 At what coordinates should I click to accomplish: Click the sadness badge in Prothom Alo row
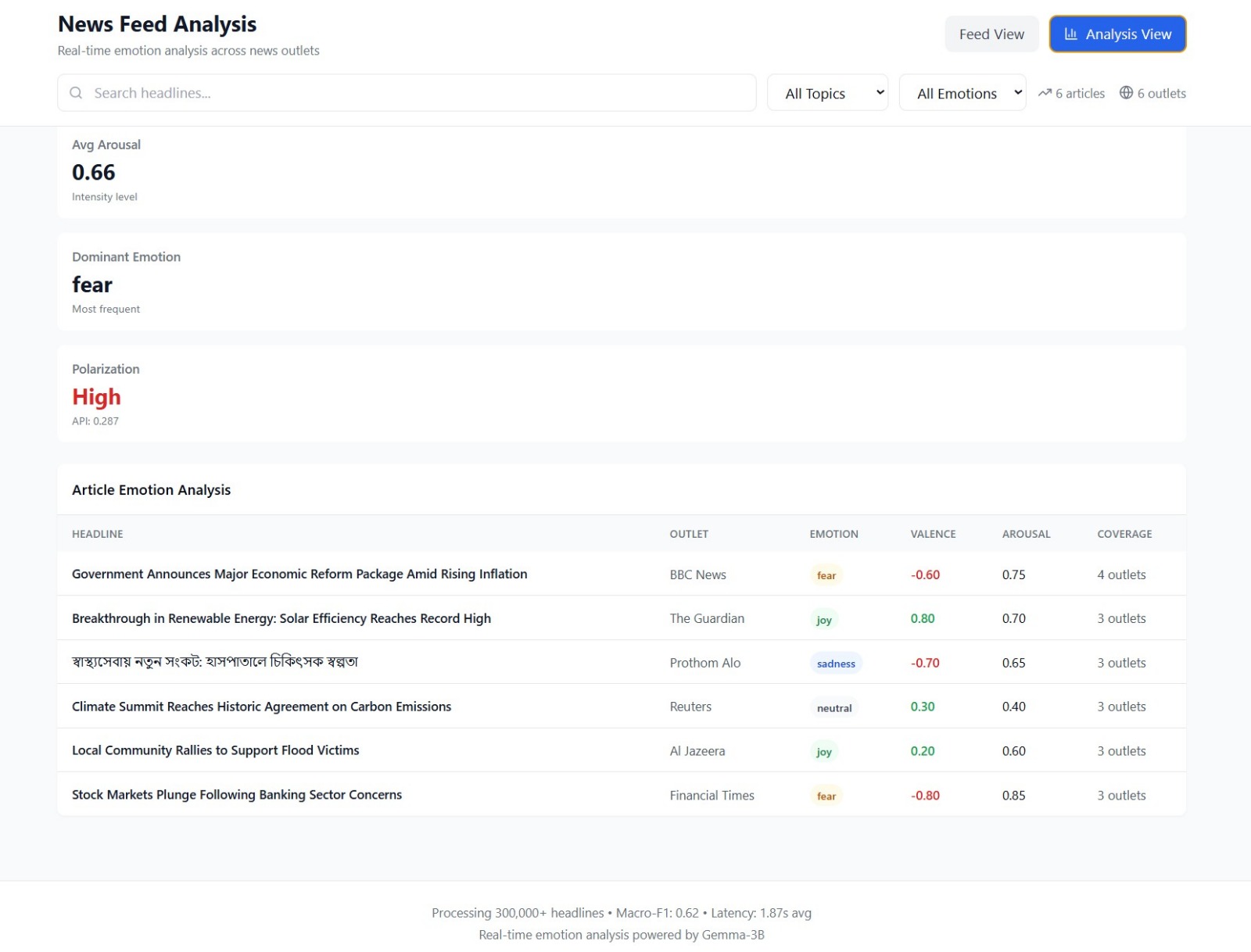pyautogui.click(x=835, y=664)
